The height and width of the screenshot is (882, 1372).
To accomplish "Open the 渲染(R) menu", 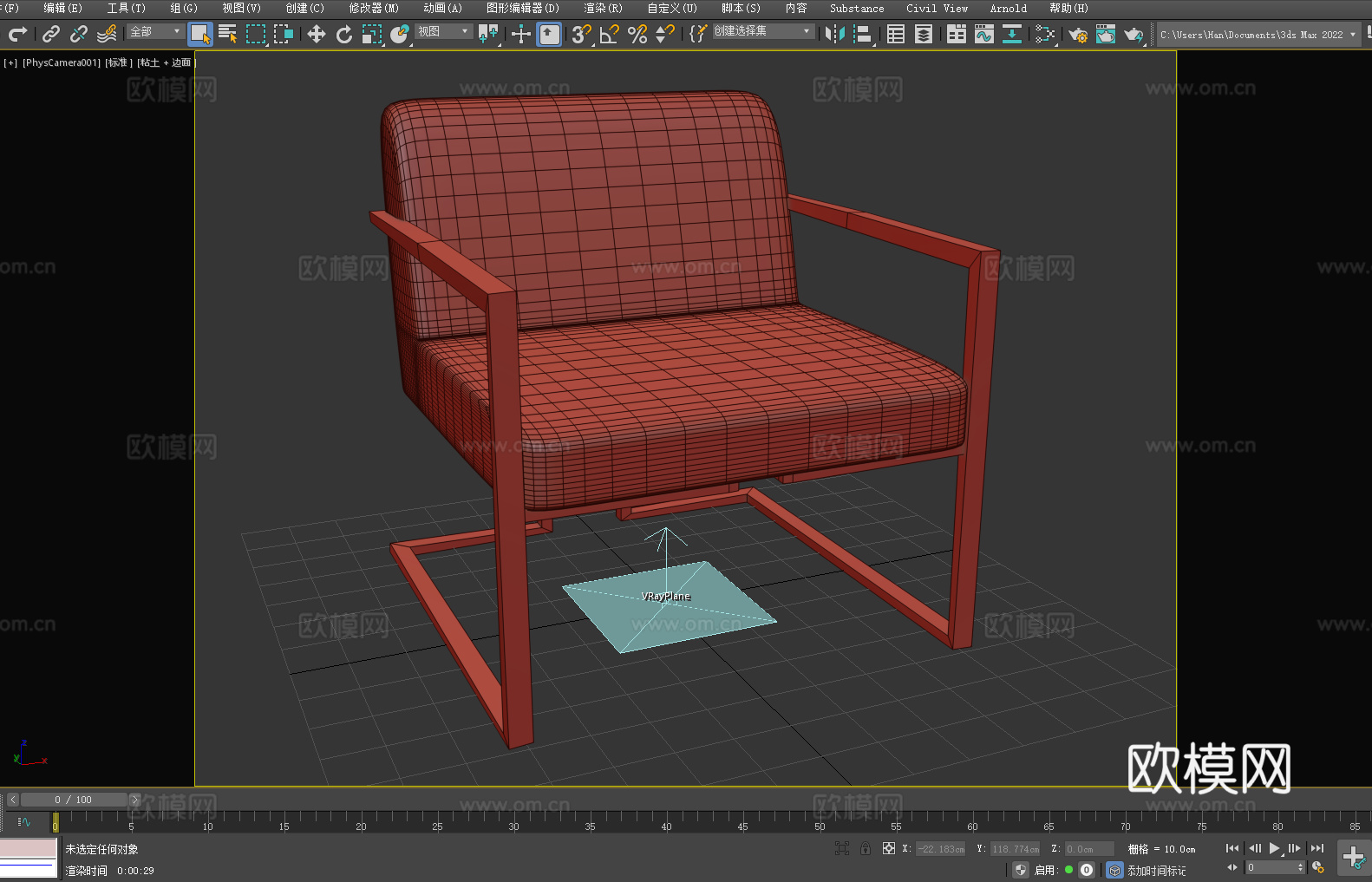I will (604, 8).
